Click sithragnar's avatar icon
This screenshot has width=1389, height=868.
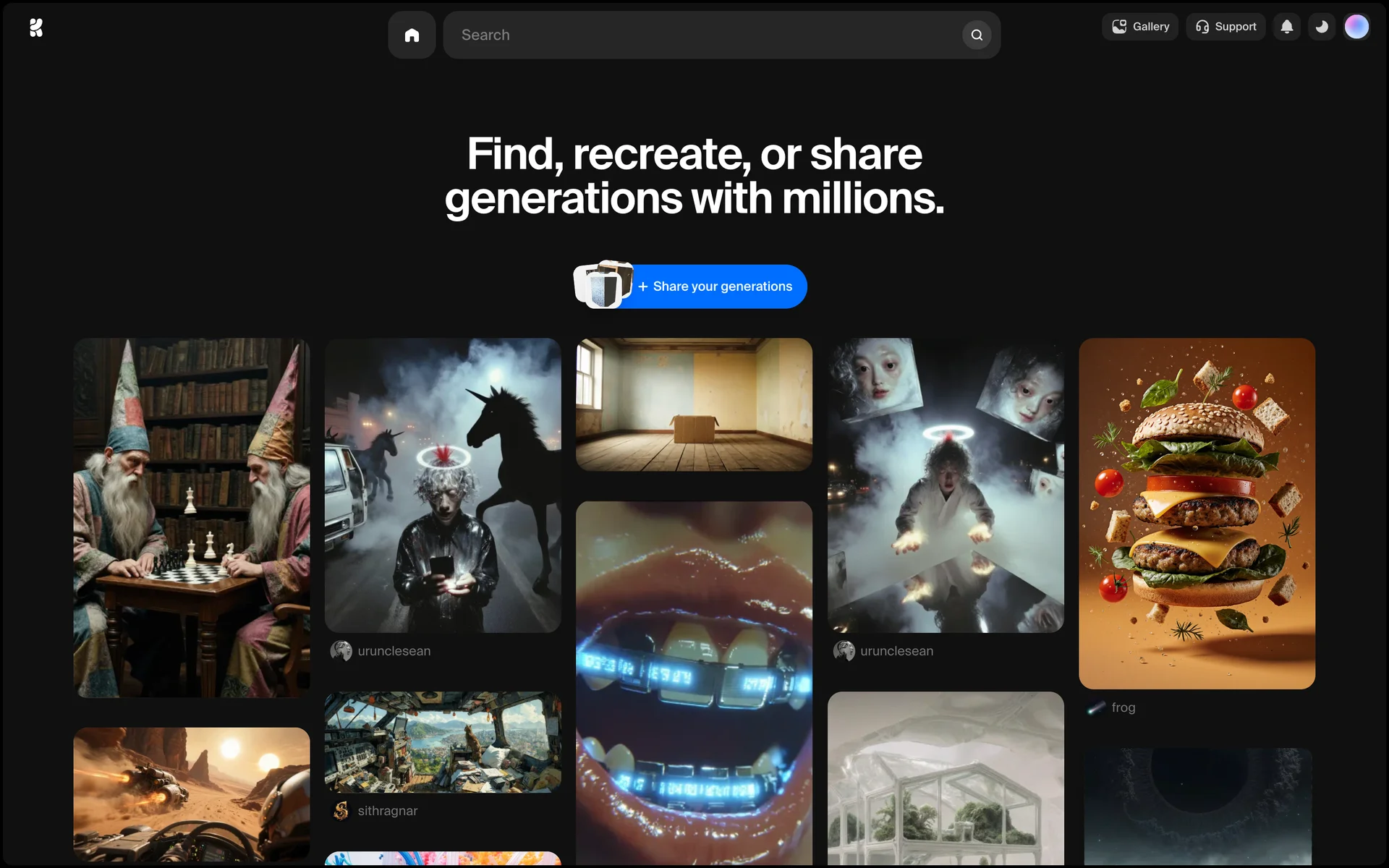click(x=341, y=811)
